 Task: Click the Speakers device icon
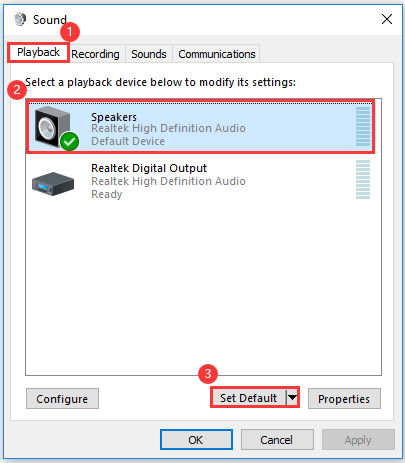coord(53,127)
